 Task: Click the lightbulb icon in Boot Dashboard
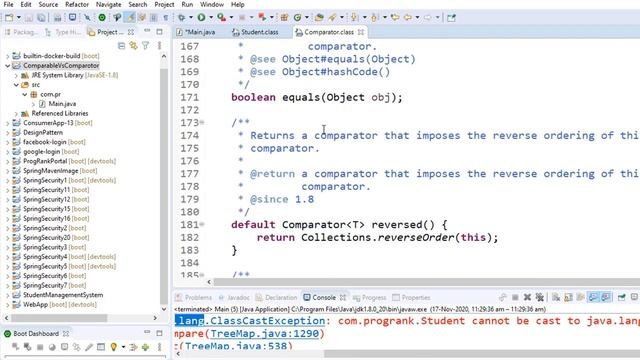click(x=113, y=347)
